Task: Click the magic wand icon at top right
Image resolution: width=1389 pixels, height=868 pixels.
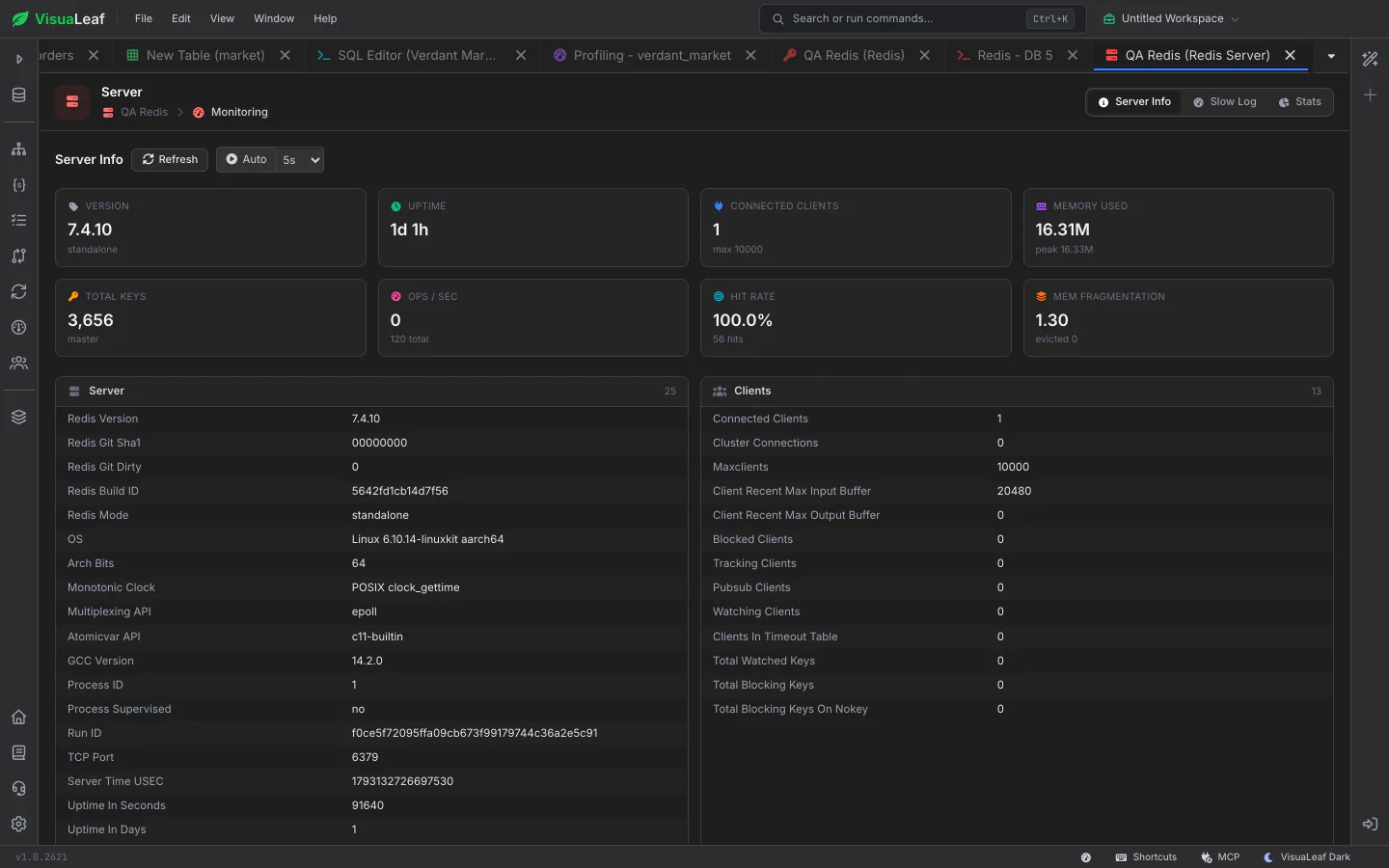Action: point(1370,59)
